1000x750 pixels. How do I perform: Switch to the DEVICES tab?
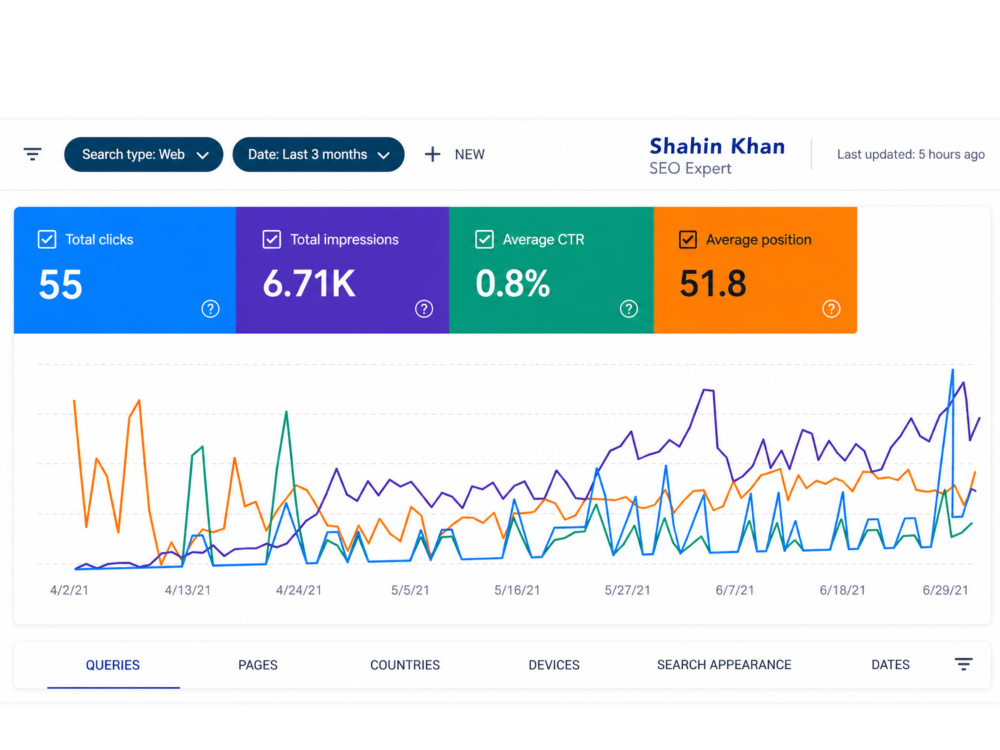(554, 665)
